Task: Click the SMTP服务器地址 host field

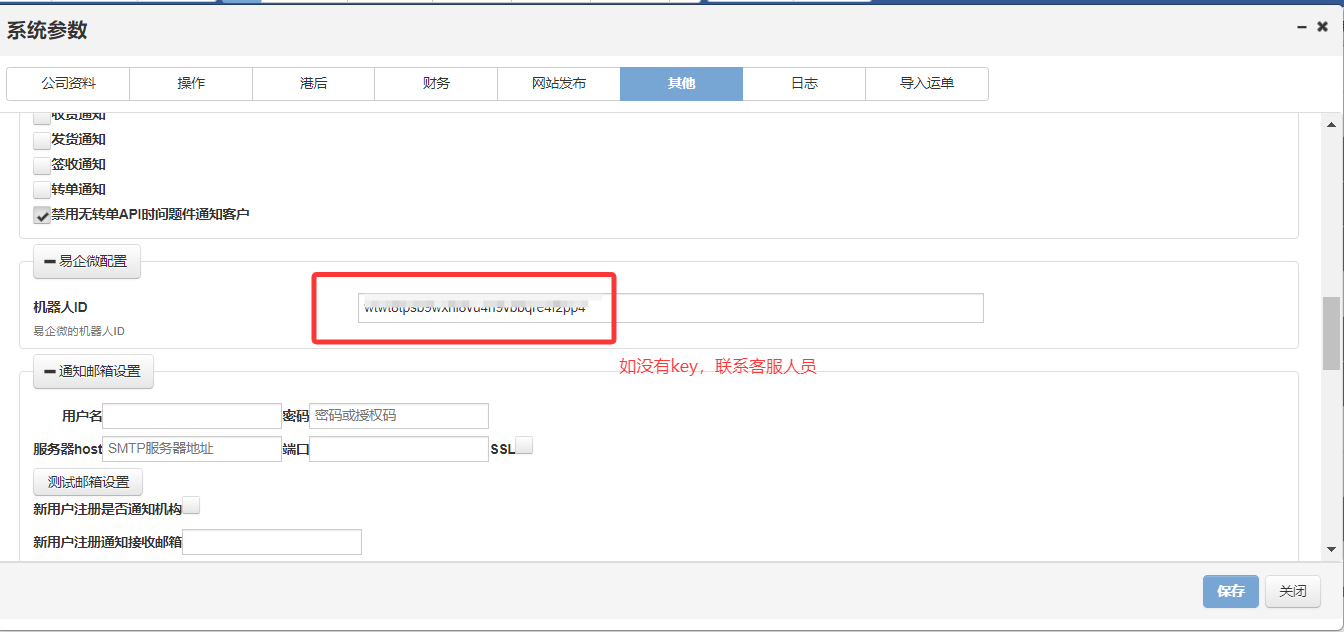Action: (191, 449)
